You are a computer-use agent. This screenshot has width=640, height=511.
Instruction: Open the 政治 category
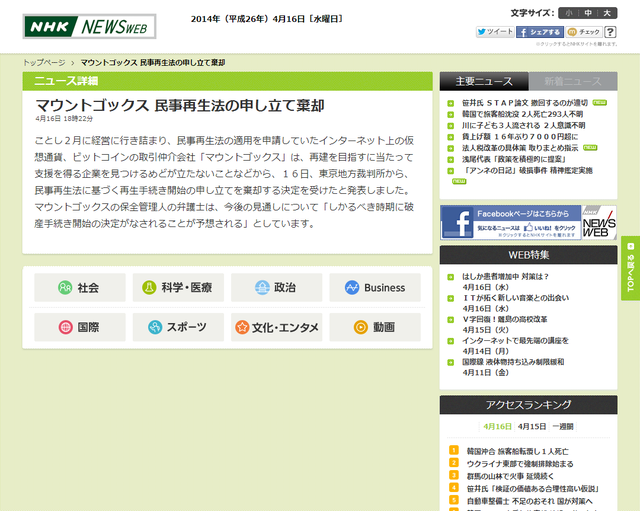[276, 287]
